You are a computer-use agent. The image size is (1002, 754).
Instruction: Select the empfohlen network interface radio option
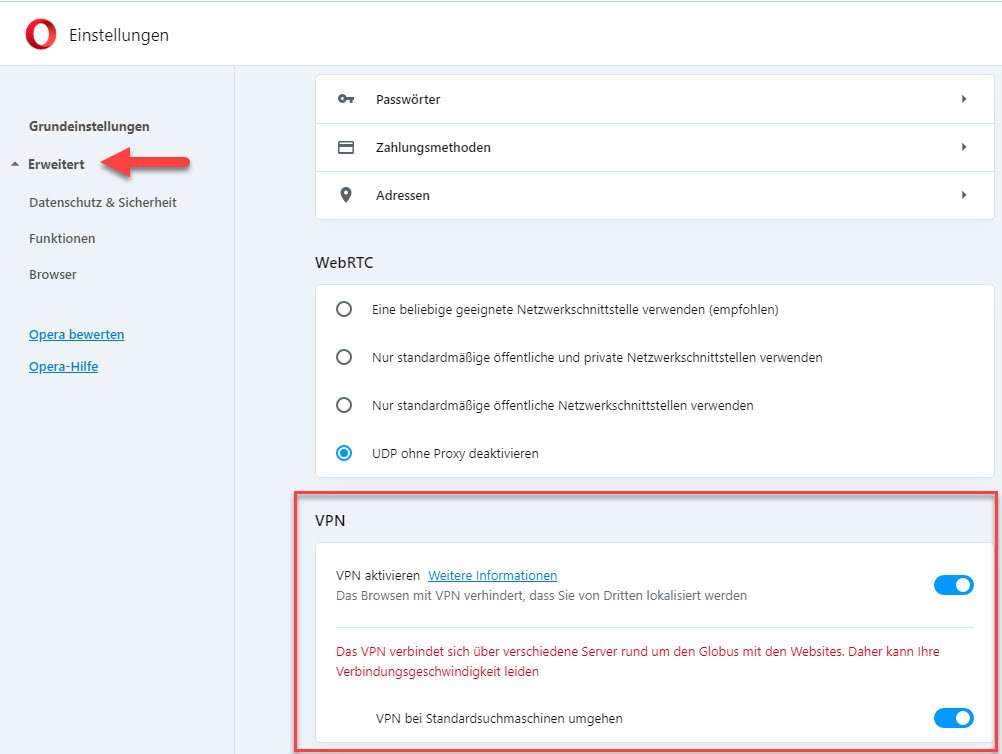344,310
